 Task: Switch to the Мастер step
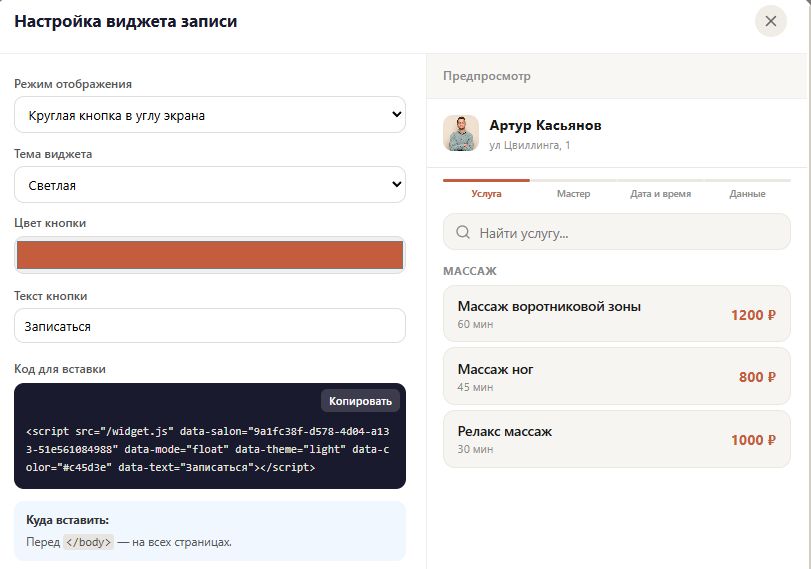click(573, 193)
